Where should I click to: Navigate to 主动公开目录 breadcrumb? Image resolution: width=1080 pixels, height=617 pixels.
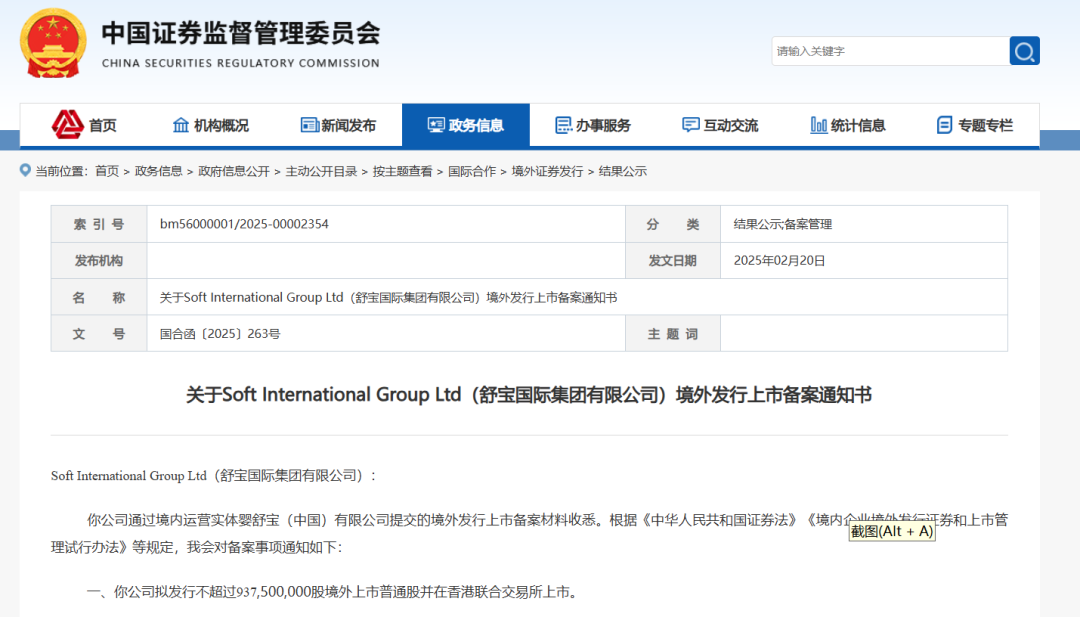pyautogui.click(x=321, y=171)
